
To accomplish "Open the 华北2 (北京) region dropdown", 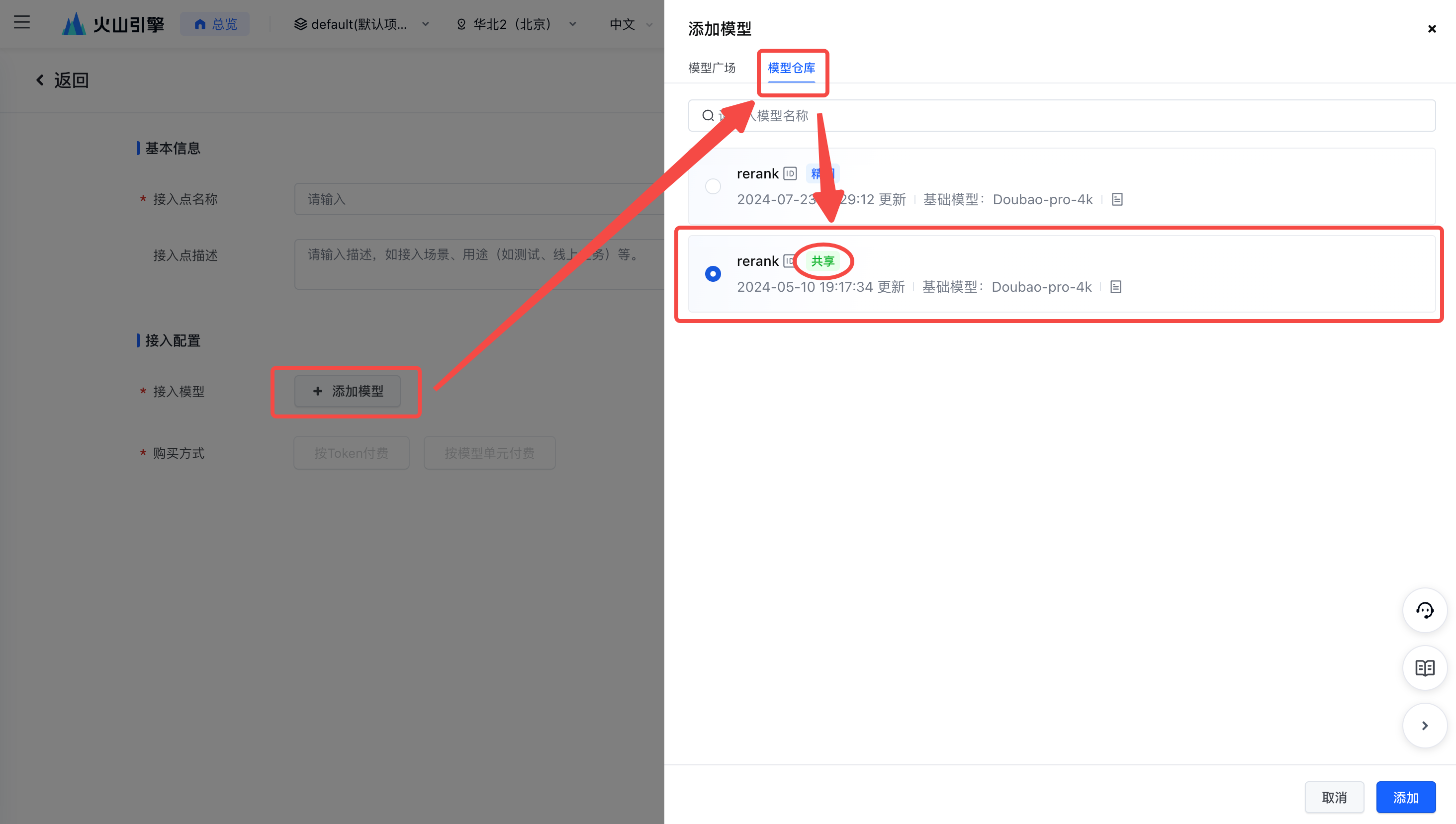I will 516,24.
